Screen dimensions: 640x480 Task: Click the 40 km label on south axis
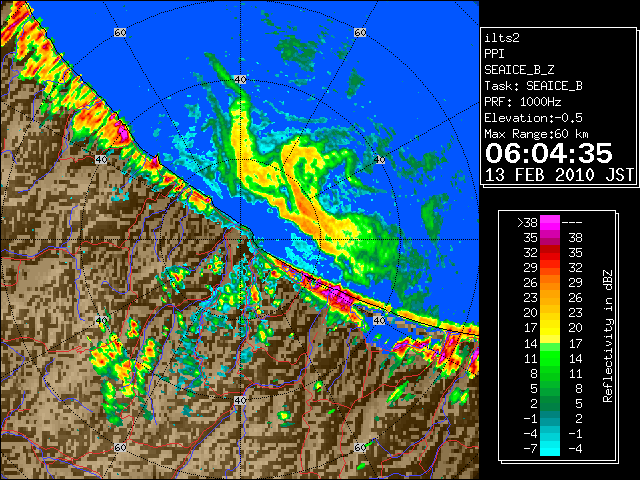pyautogui.click(x=240, y=400)
